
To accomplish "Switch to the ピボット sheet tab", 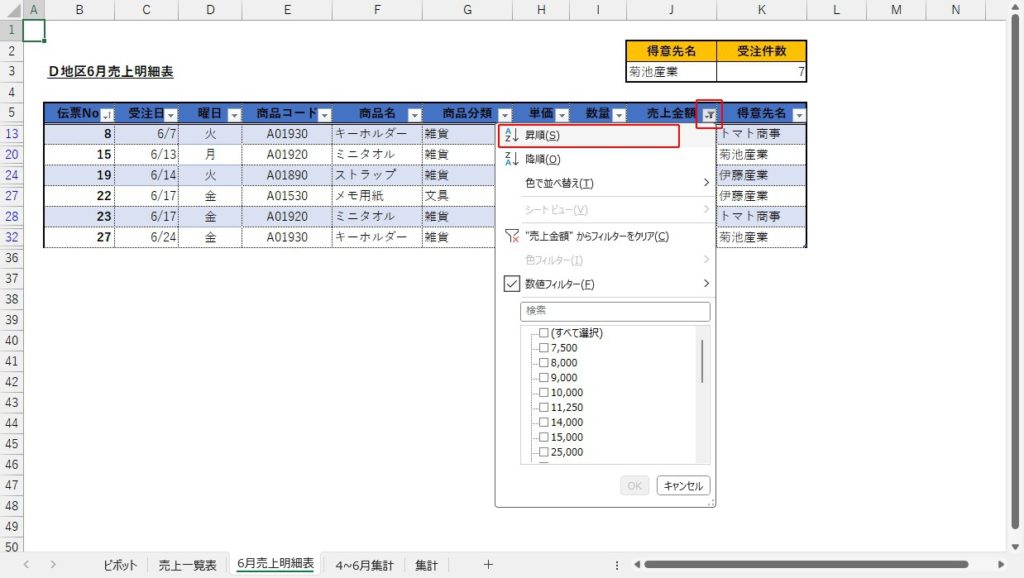I will (121, 565).
